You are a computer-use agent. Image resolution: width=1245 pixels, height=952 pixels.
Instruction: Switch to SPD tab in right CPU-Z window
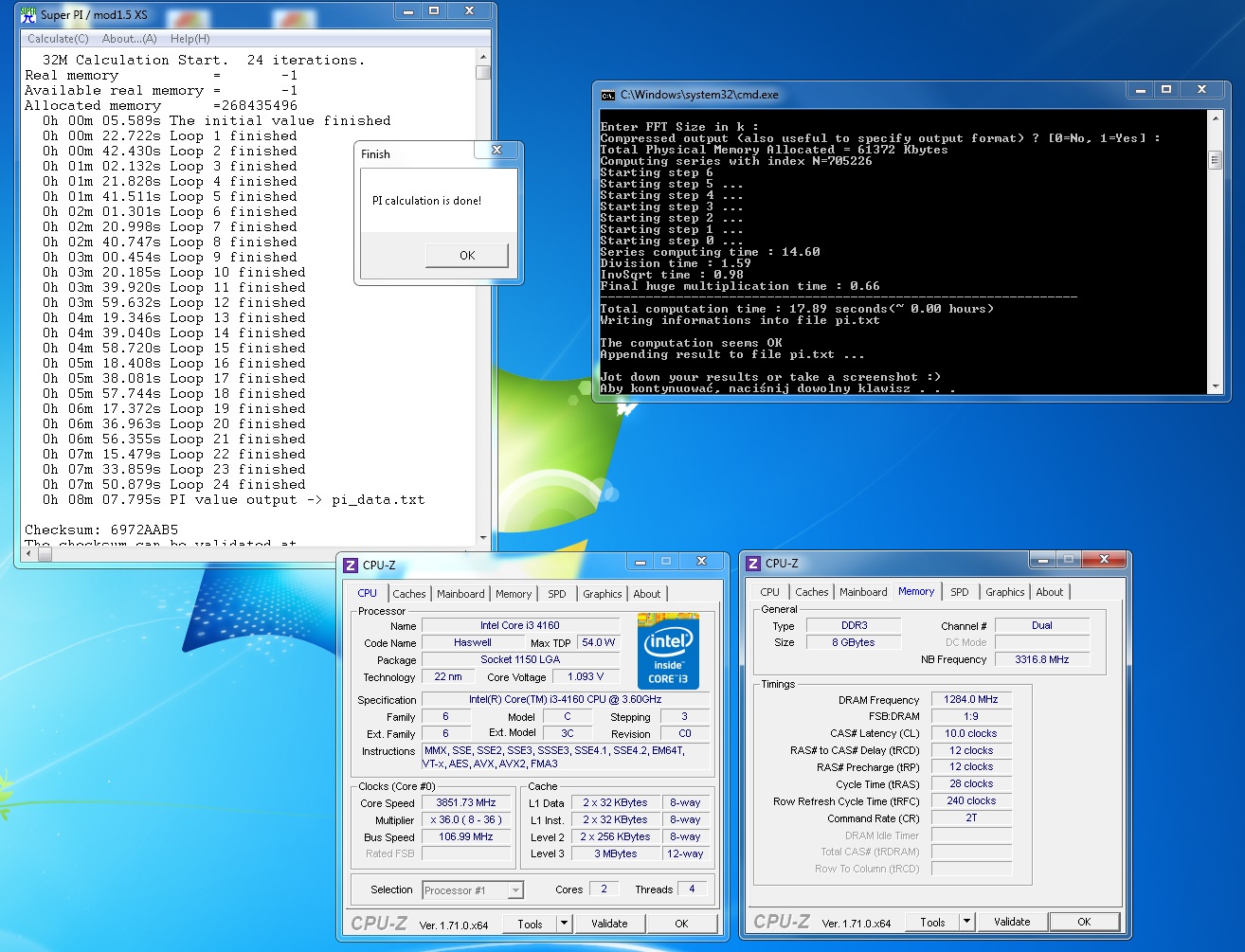[x=960, y=592]
